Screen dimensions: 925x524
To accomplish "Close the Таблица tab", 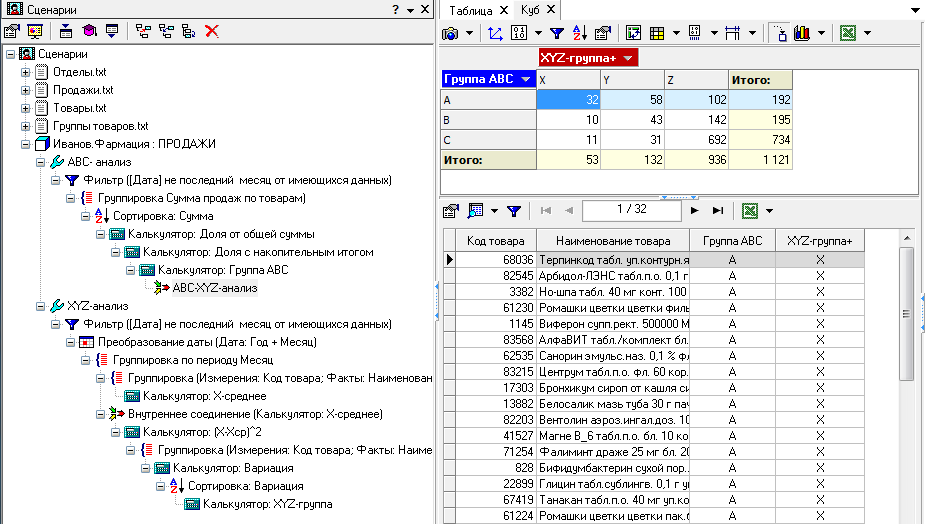I will tap(503, 10).
